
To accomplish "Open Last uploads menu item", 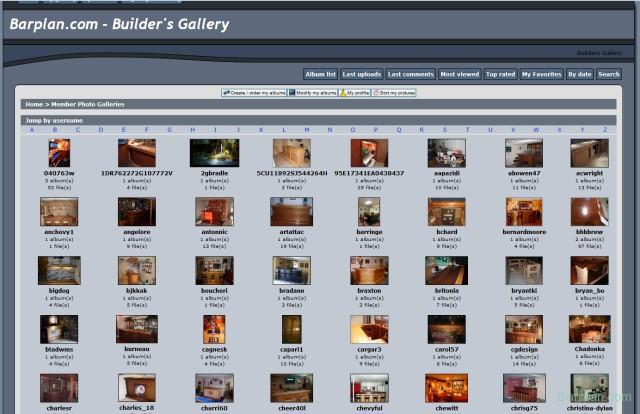I will (x=362, y=74).
